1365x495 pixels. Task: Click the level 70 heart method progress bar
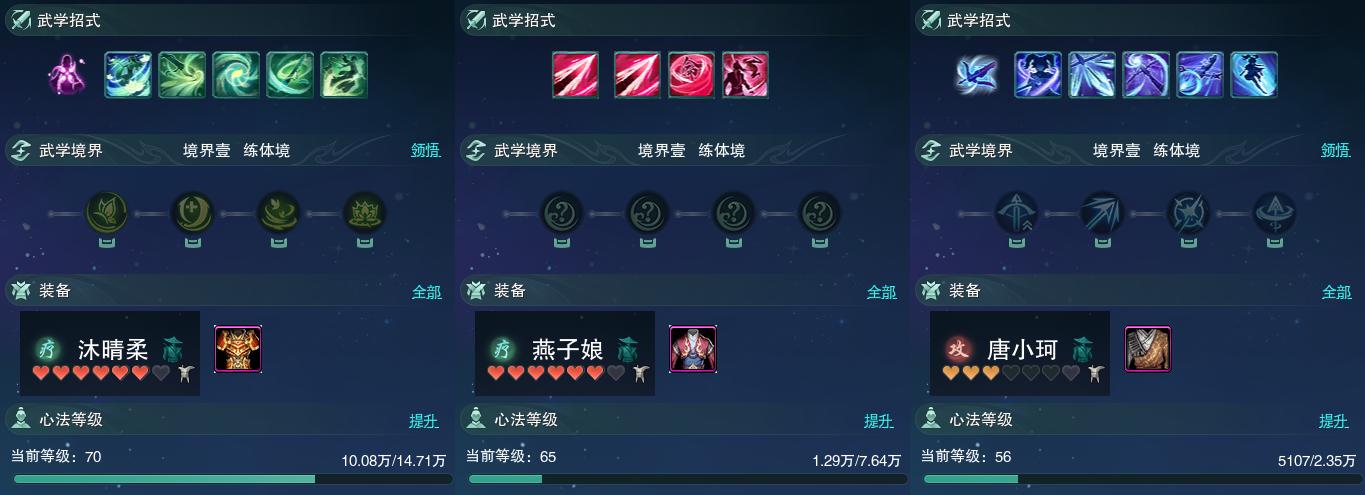(231, 479)
